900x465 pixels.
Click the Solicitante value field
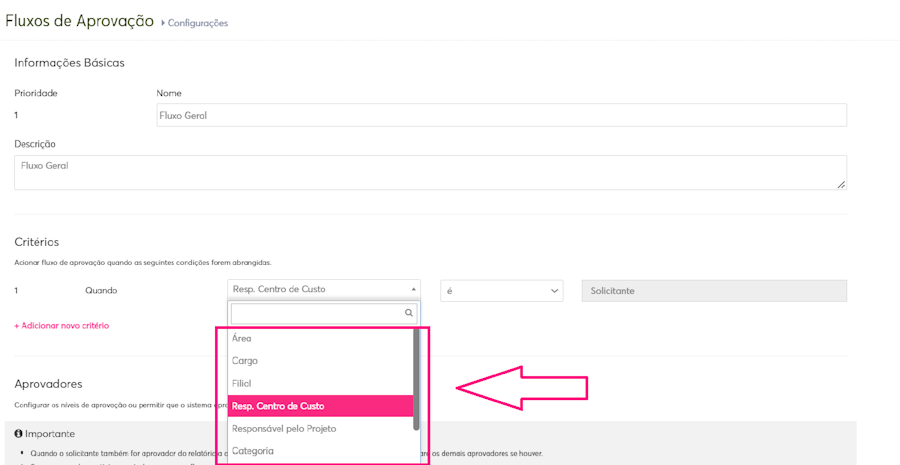(x=714, y=291)
